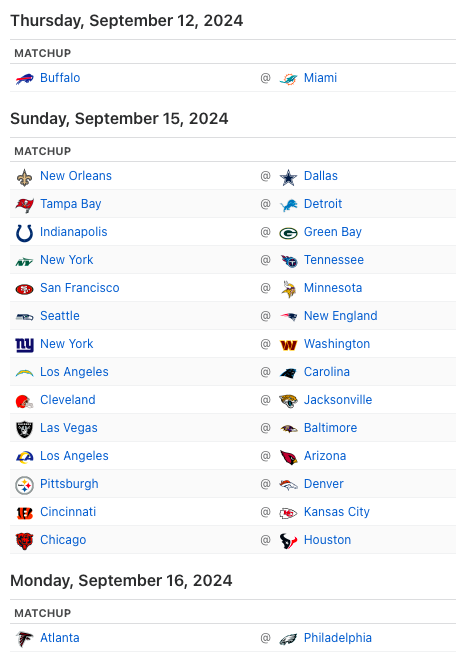Click the Miami Dolphins logo icon
Viewport: 456px width, 664px height.
tap(288, 78)
